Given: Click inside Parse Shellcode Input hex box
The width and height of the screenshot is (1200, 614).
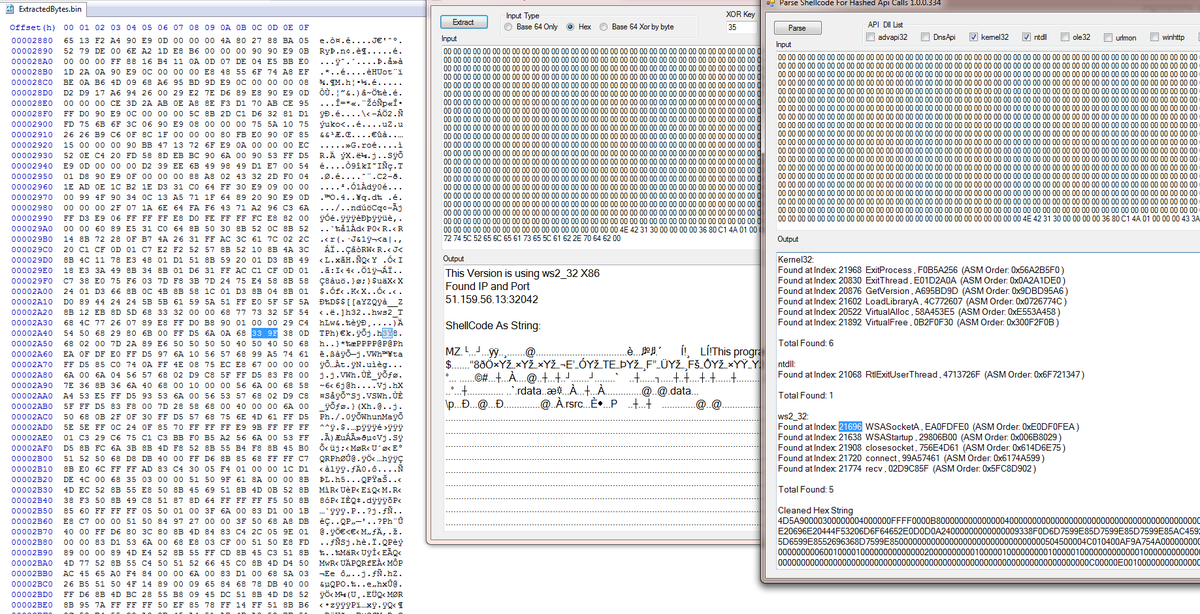Looking at the screenshot, I should 987,140.
